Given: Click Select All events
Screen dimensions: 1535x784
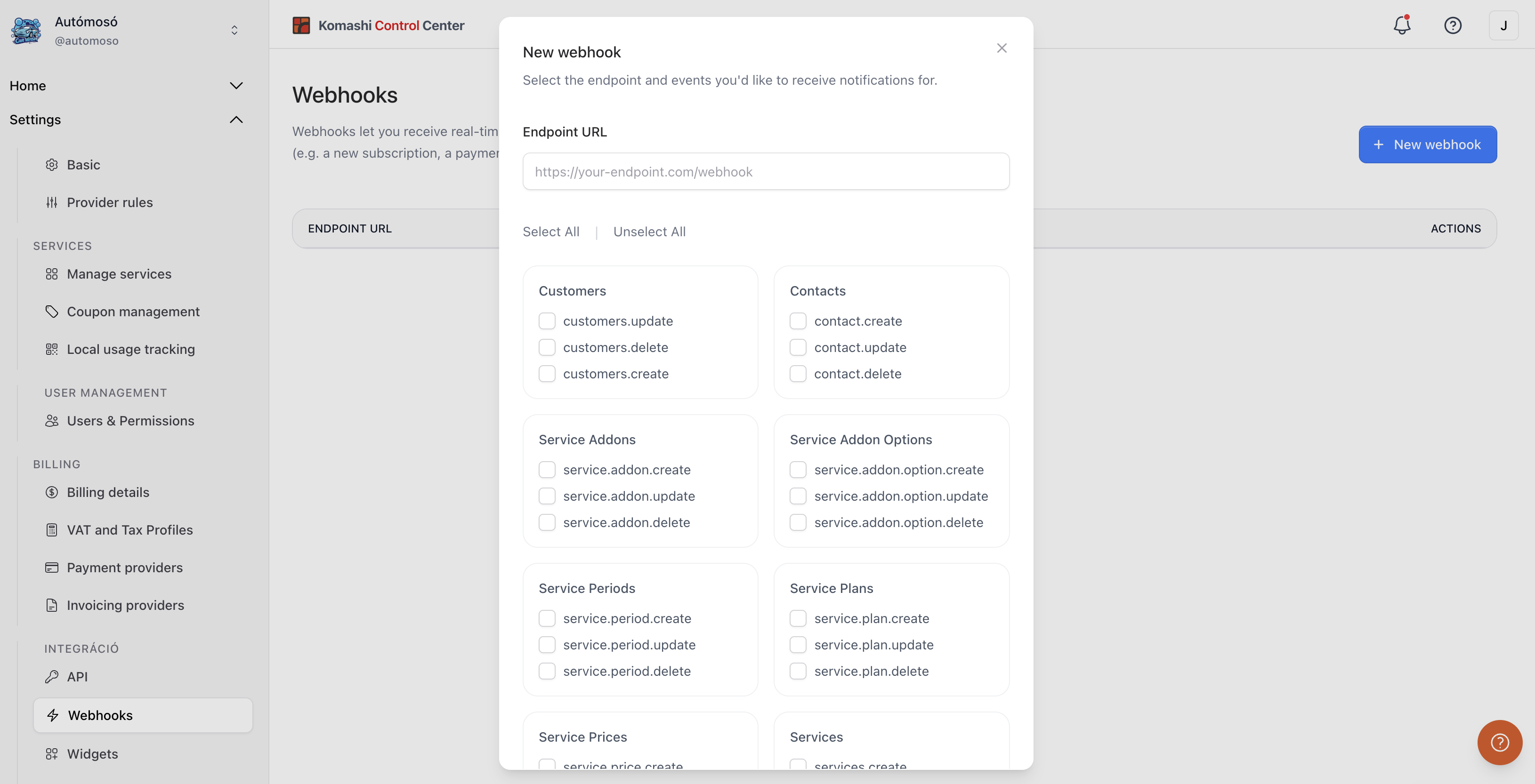Looking at the screenshot, I should 550,232.
